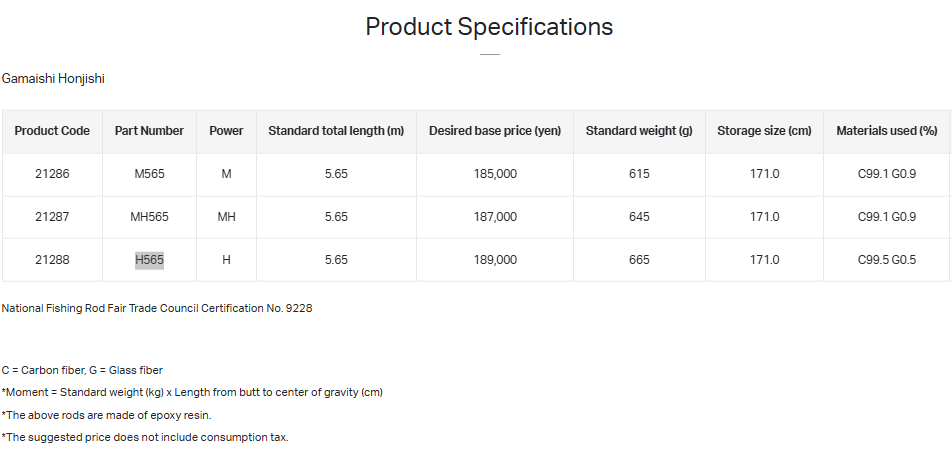Click the Power column header
952x466 pixels.
click(x=226, y=131)
